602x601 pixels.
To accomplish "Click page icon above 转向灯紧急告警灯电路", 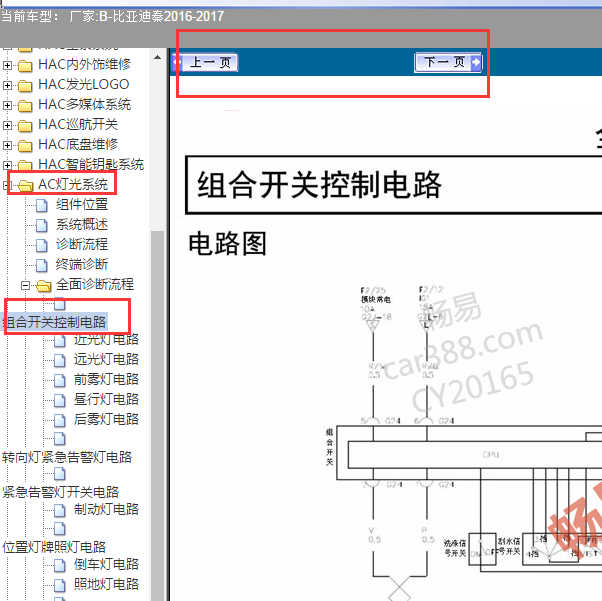I will click(x=60, y=439).
